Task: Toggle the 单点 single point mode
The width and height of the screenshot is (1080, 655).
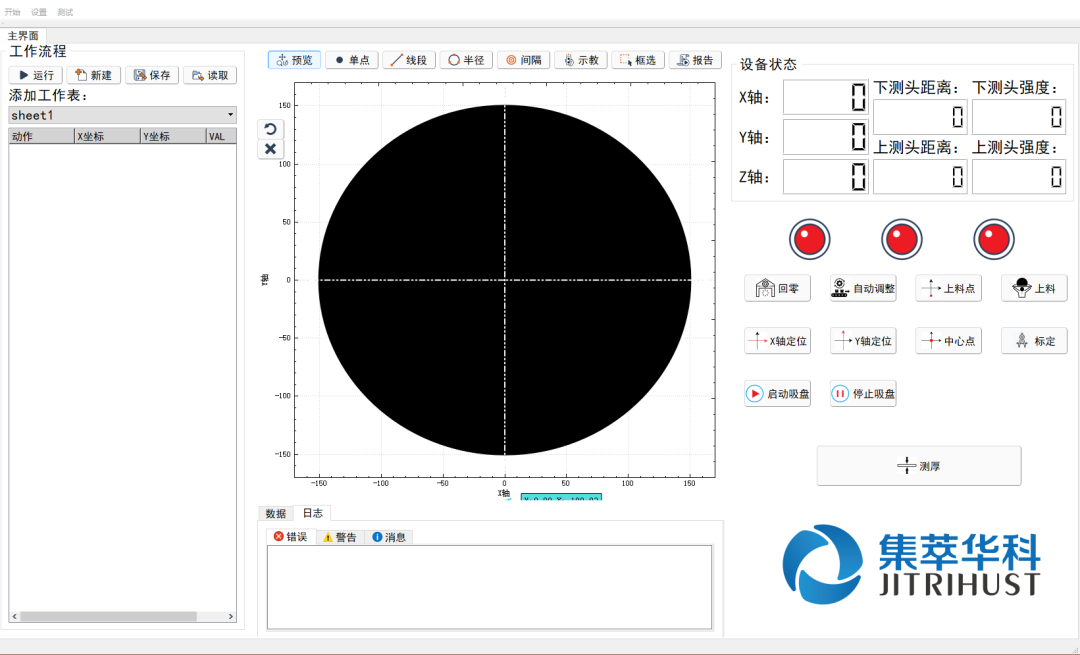Action: (x=351, y=60)
